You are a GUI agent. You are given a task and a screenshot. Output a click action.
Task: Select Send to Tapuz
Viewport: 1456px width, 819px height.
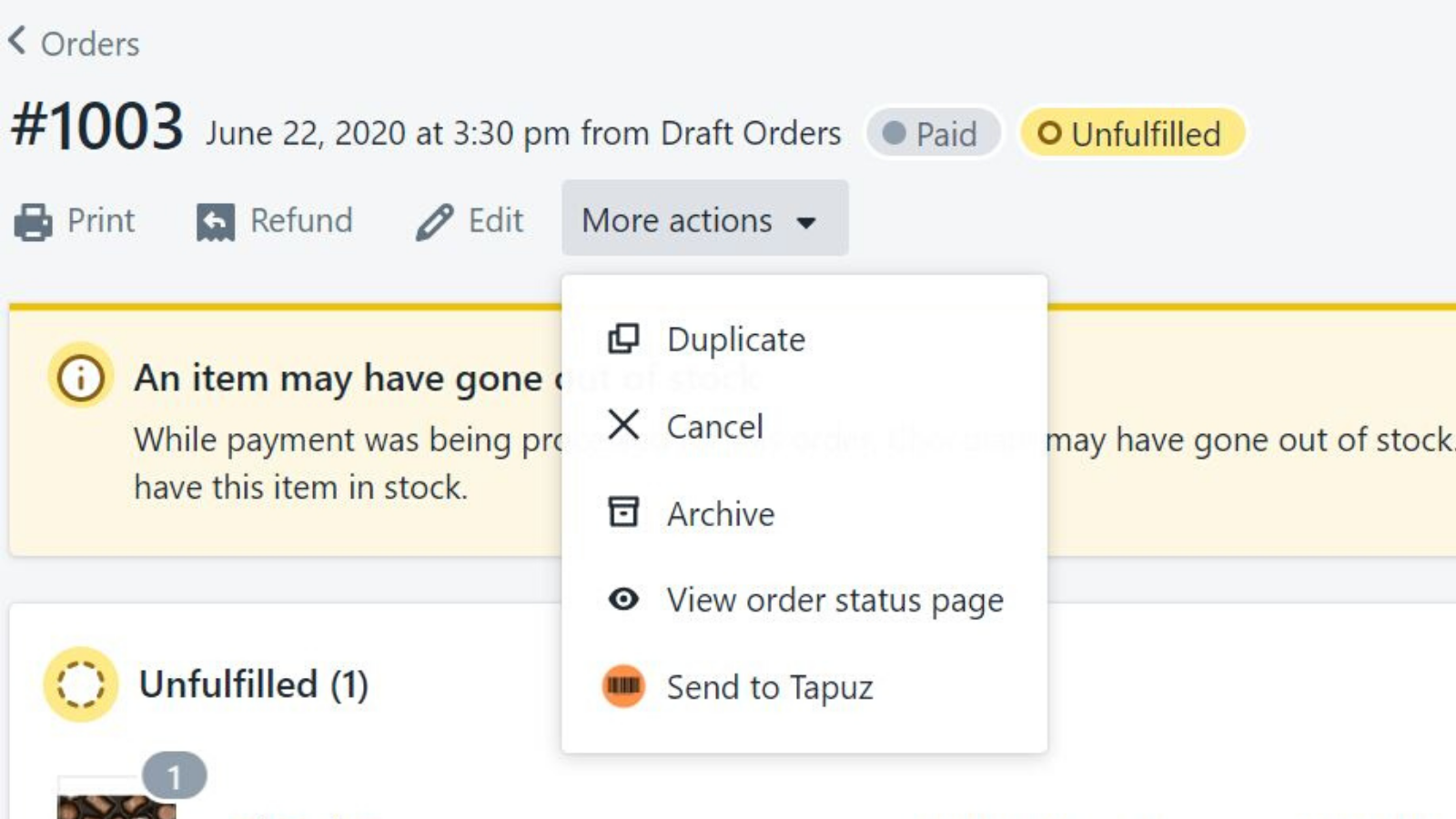[770, 685]
